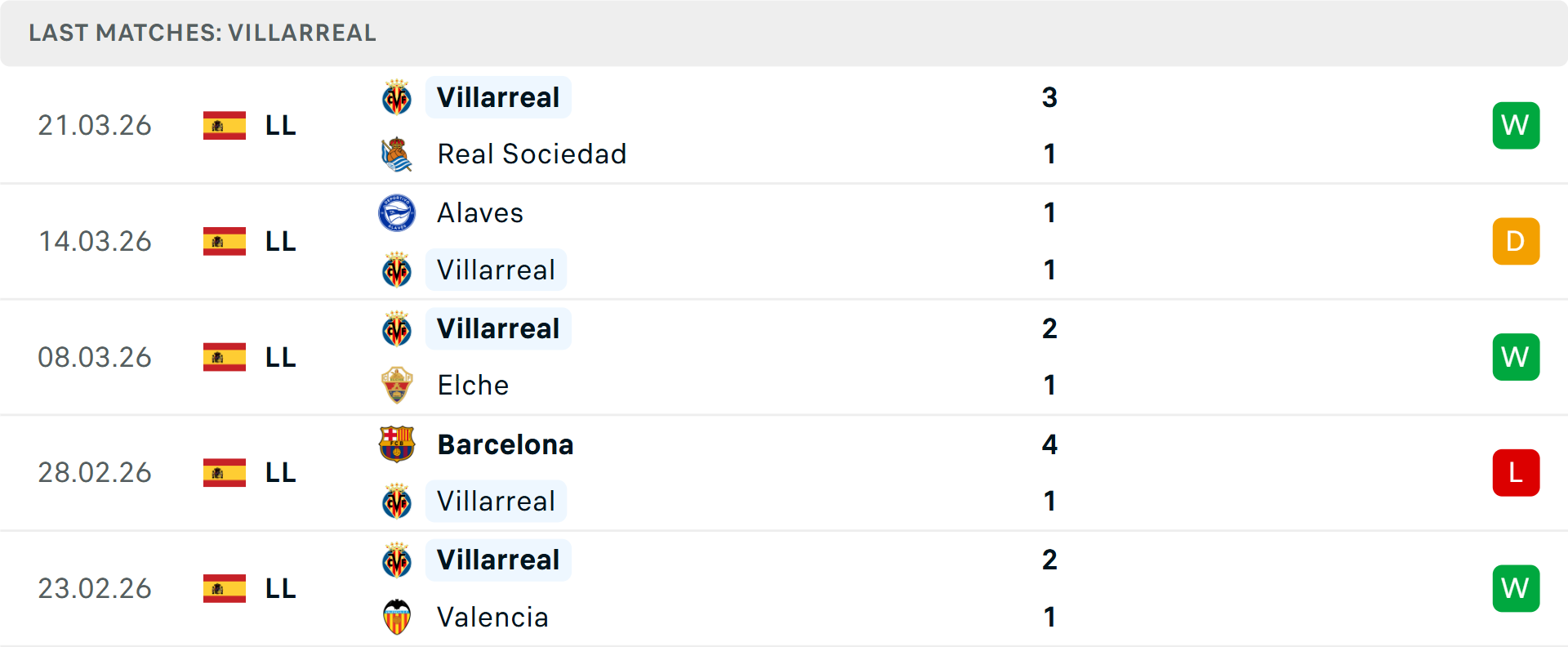Click the Alaves club crest
1568x647 pixels.
point(397,213)
